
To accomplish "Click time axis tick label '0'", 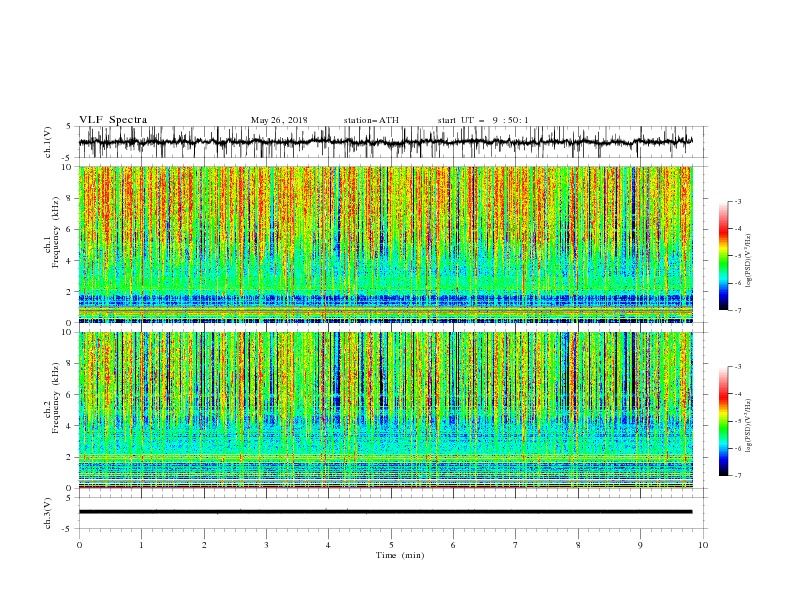I will [x=79, y=545].
